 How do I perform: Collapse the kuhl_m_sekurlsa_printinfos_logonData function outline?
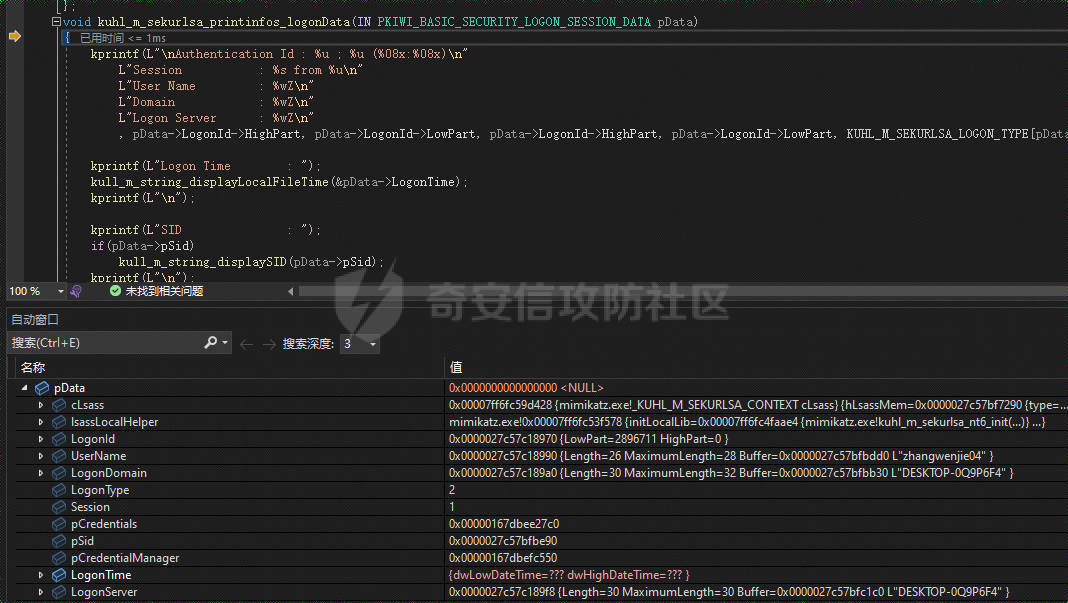coord(57,22)
